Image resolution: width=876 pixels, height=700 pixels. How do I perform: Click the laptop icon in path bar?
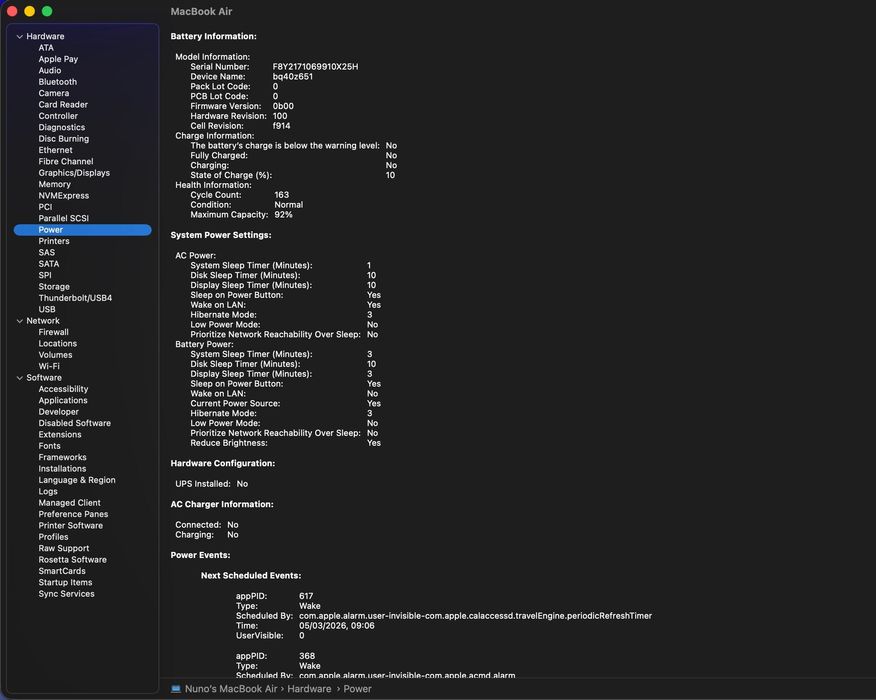coord(175,689)
